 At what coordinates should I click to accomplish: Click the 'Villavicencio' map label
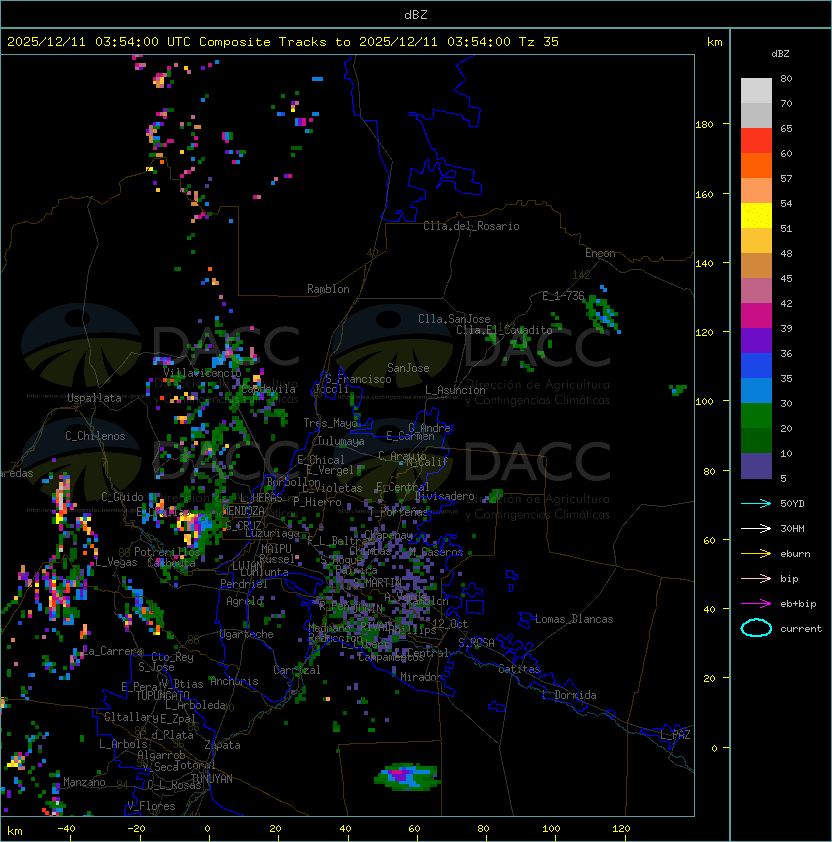tap(202, 373)
